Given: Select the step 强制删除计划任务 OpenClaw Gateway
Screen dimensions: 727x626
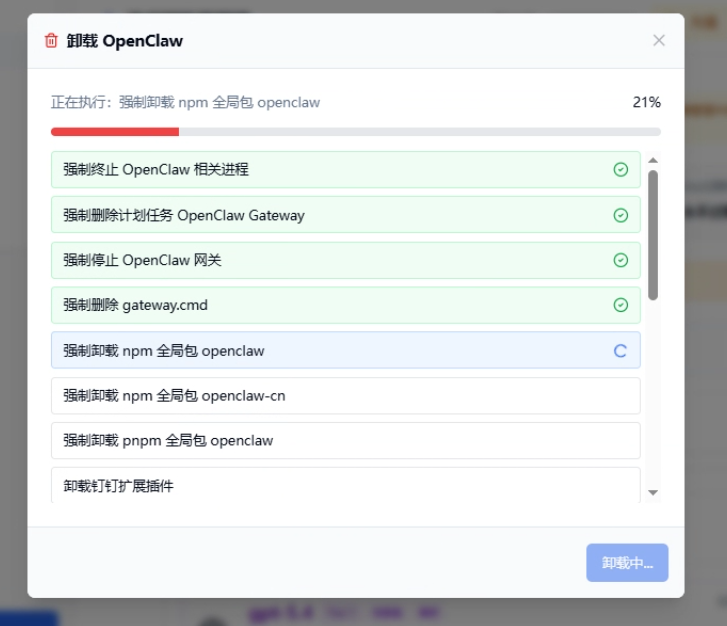Looking at the screenshot, I should [345, 215].
